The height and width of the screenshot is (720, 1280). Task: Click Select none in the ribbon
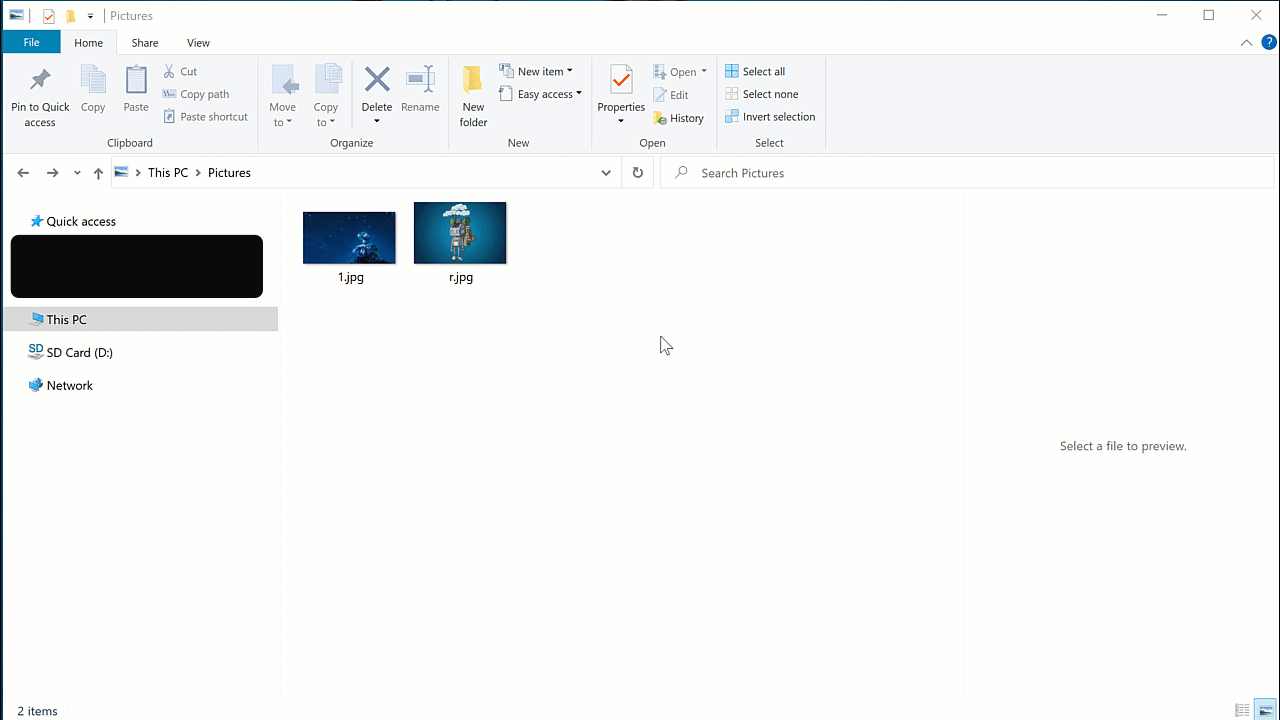[762, 94]
